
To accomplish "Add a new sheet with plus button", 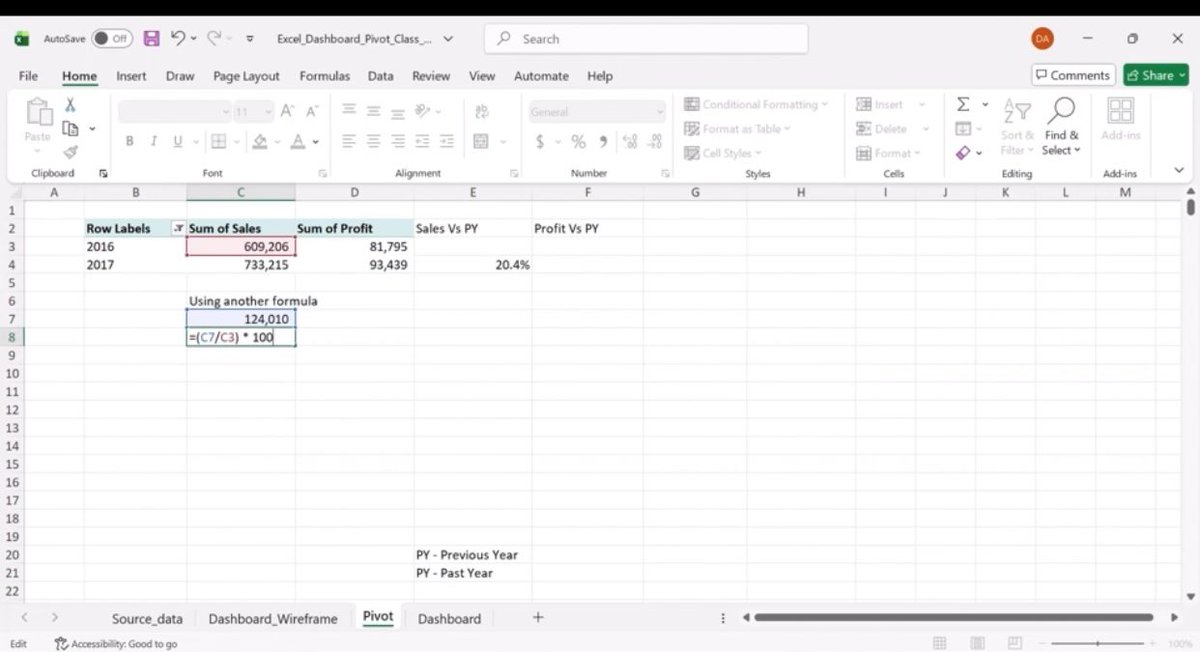I will (538, 617).
